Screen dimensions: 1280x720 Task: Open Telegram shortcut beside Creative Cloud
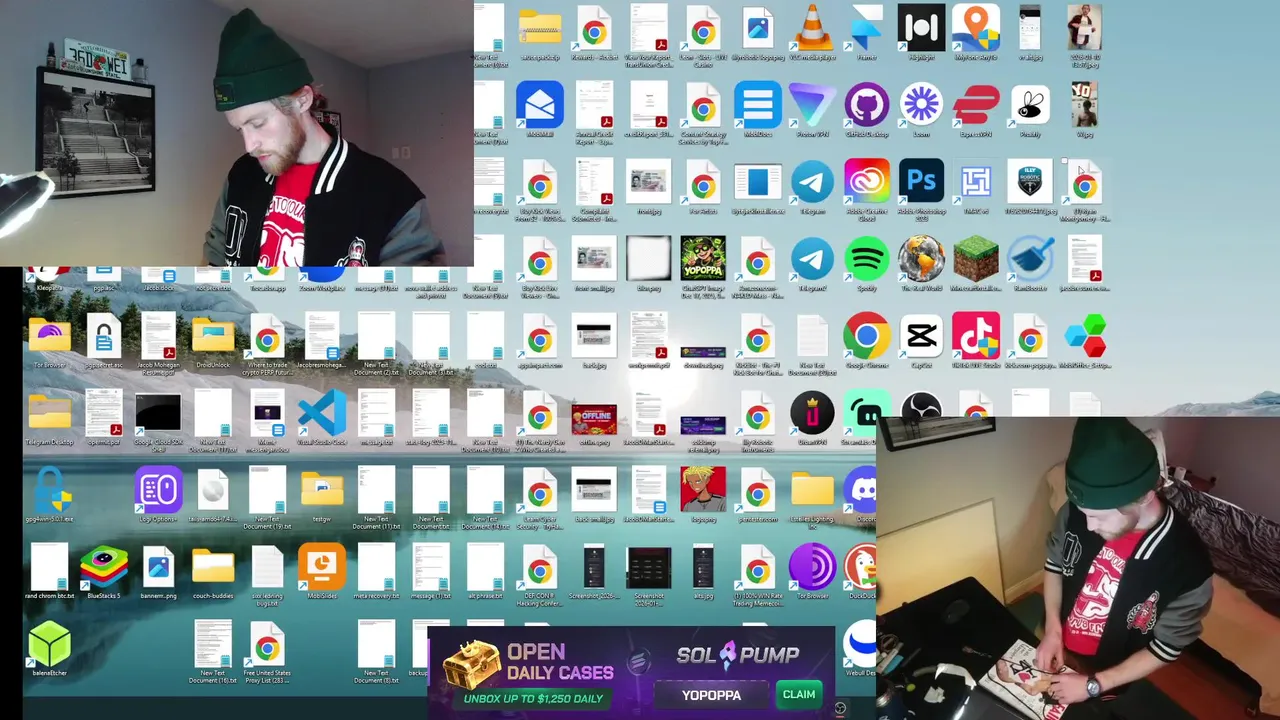812,183
